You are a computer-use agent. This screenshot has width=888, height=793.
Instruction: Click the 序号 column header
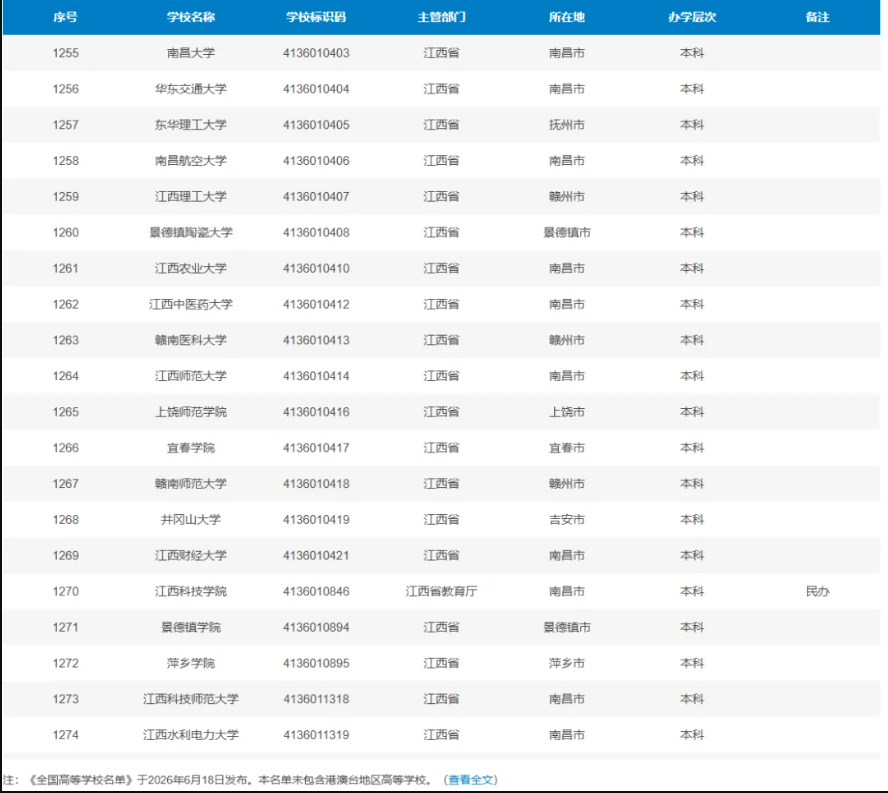pos(66,17)
